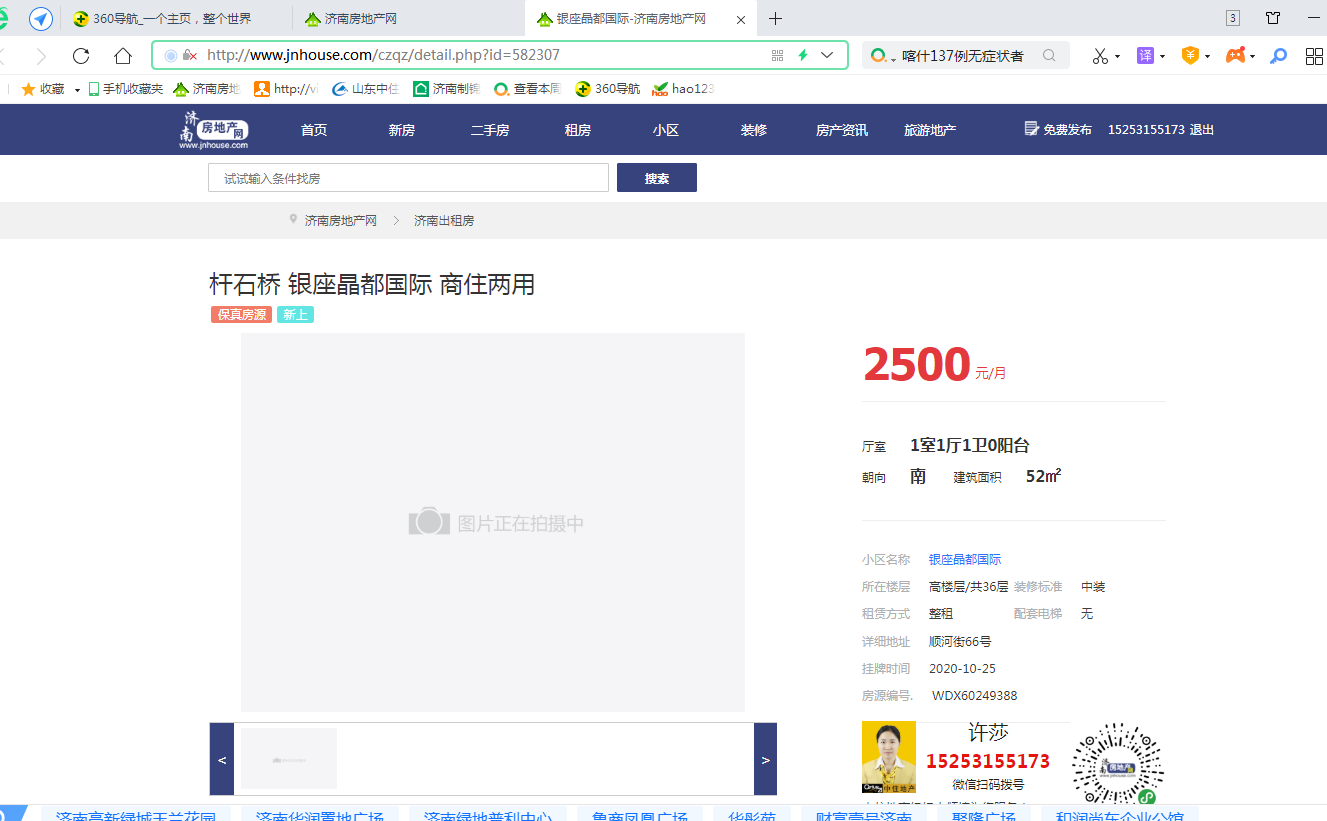Click the 搜索 search button

[656, 178]
